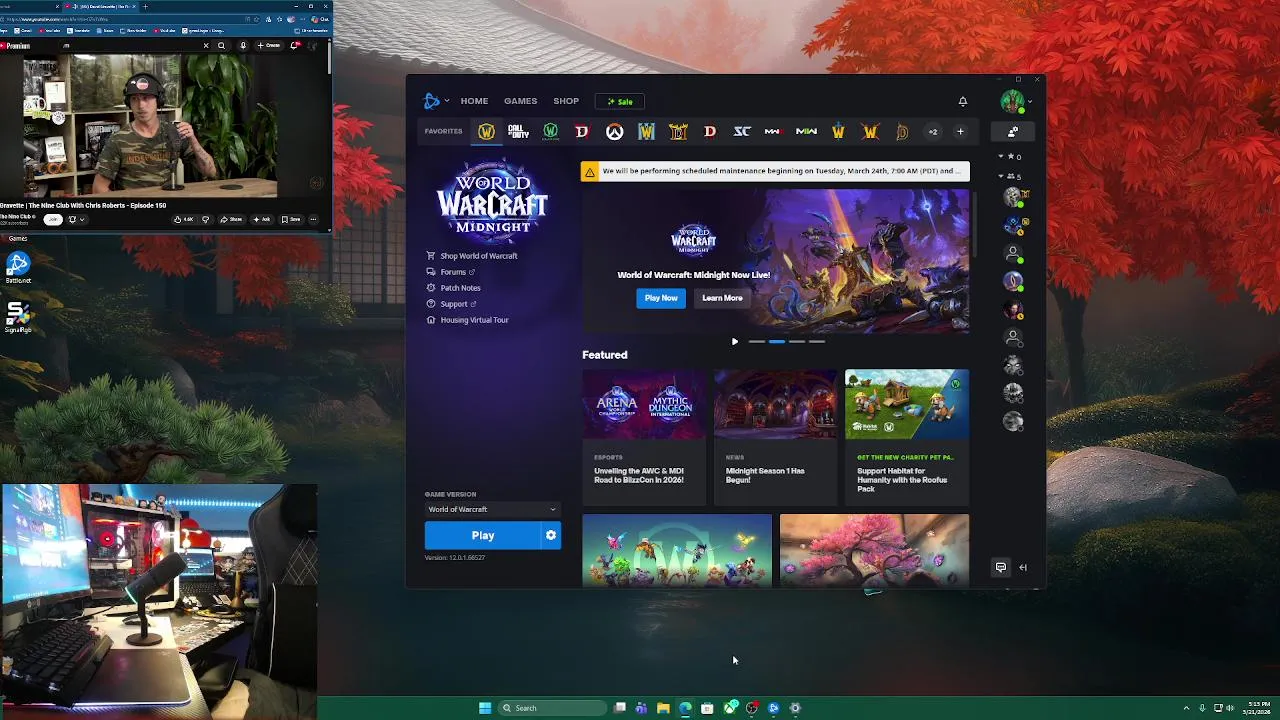Open Habitat for Humanity Roofus Pack card
This screenshot has width=1280, height=720.
pyautogui.click(x=906, y=437)
